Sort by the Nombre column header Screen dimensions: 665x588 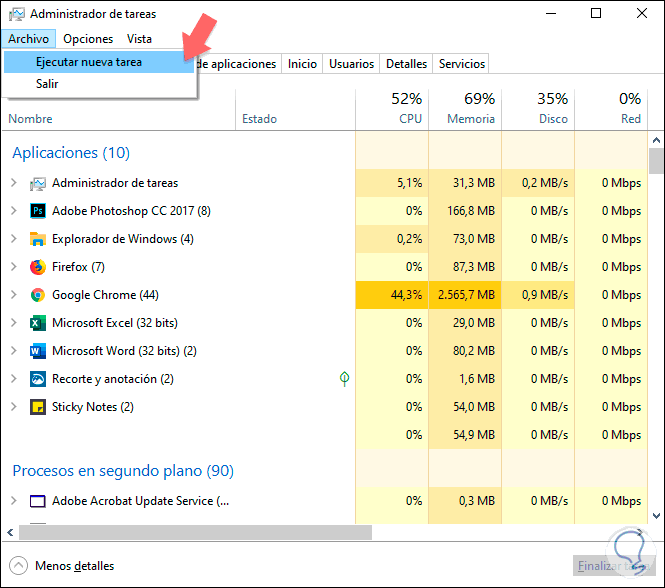pos(31,119)
